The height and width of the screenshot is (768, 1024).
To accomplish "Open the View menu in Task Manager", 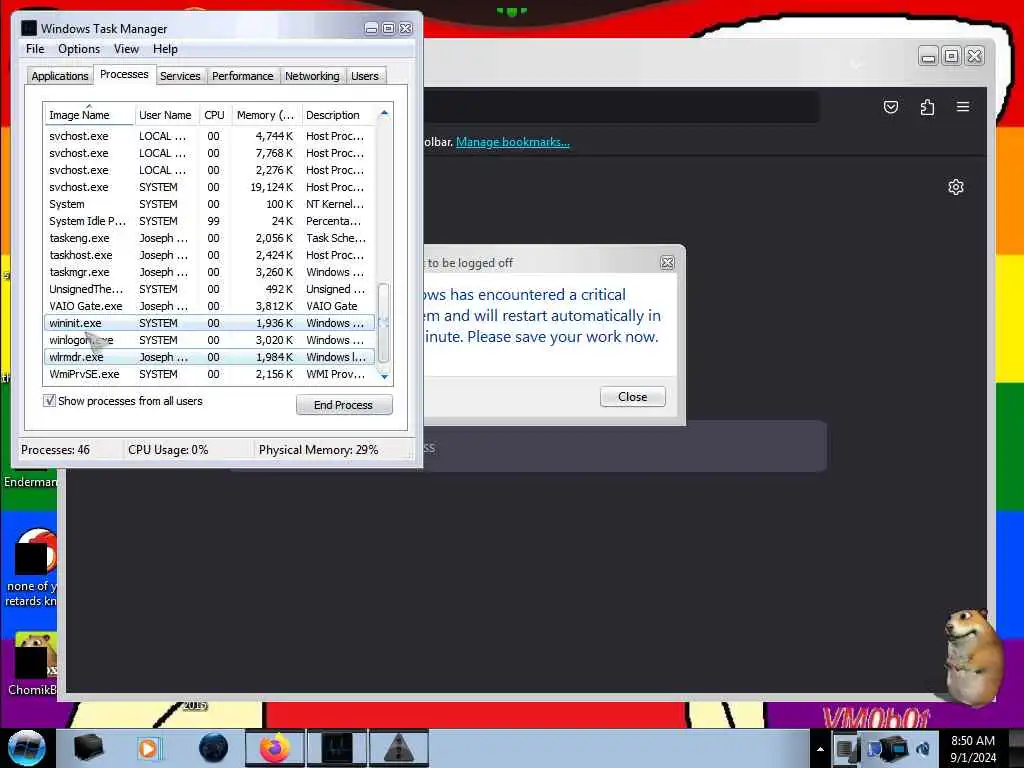I will [126, 49].
